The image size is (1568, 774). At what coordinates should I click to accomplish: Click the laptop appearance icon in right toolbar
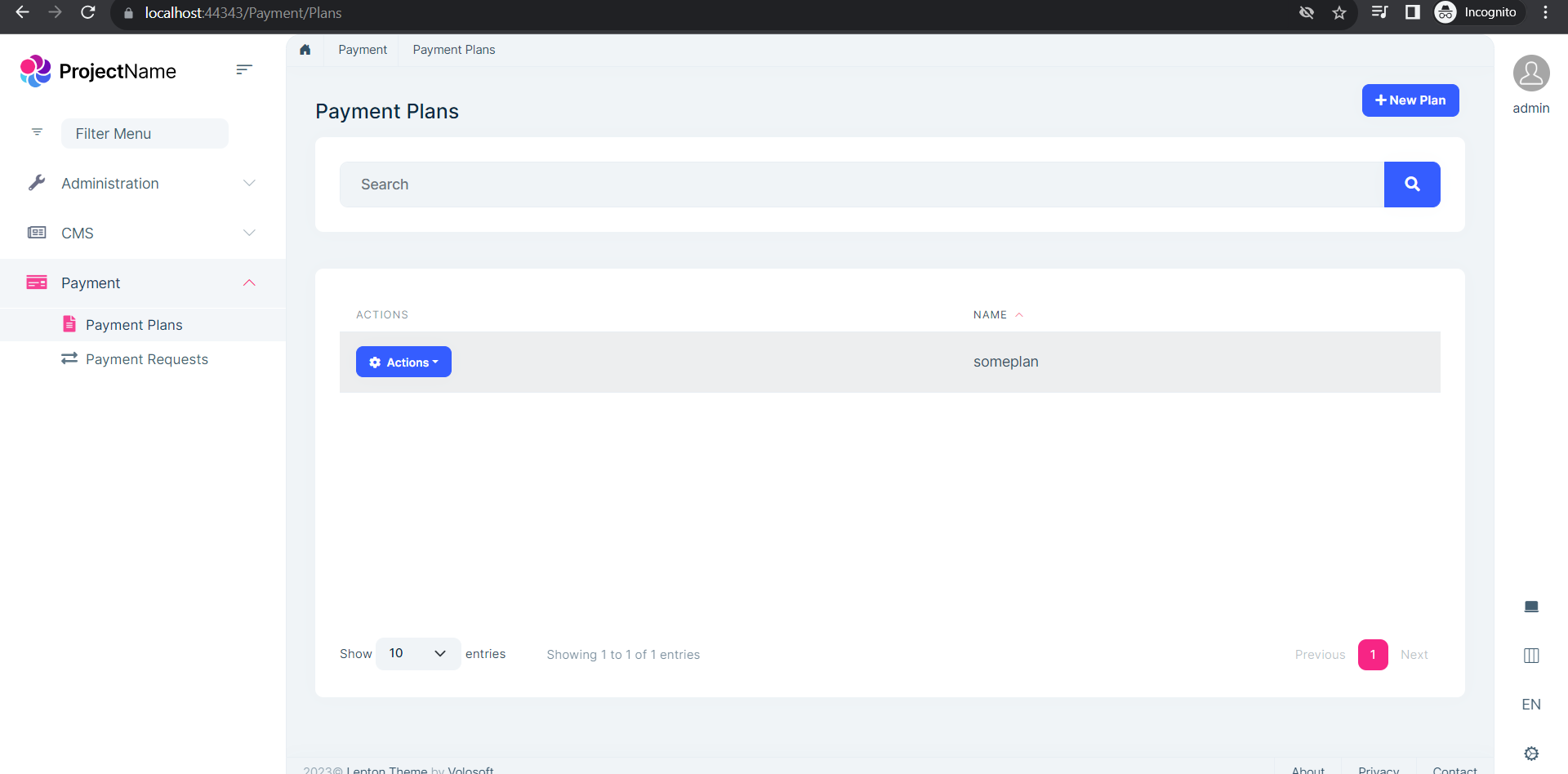pos(1531,607)
